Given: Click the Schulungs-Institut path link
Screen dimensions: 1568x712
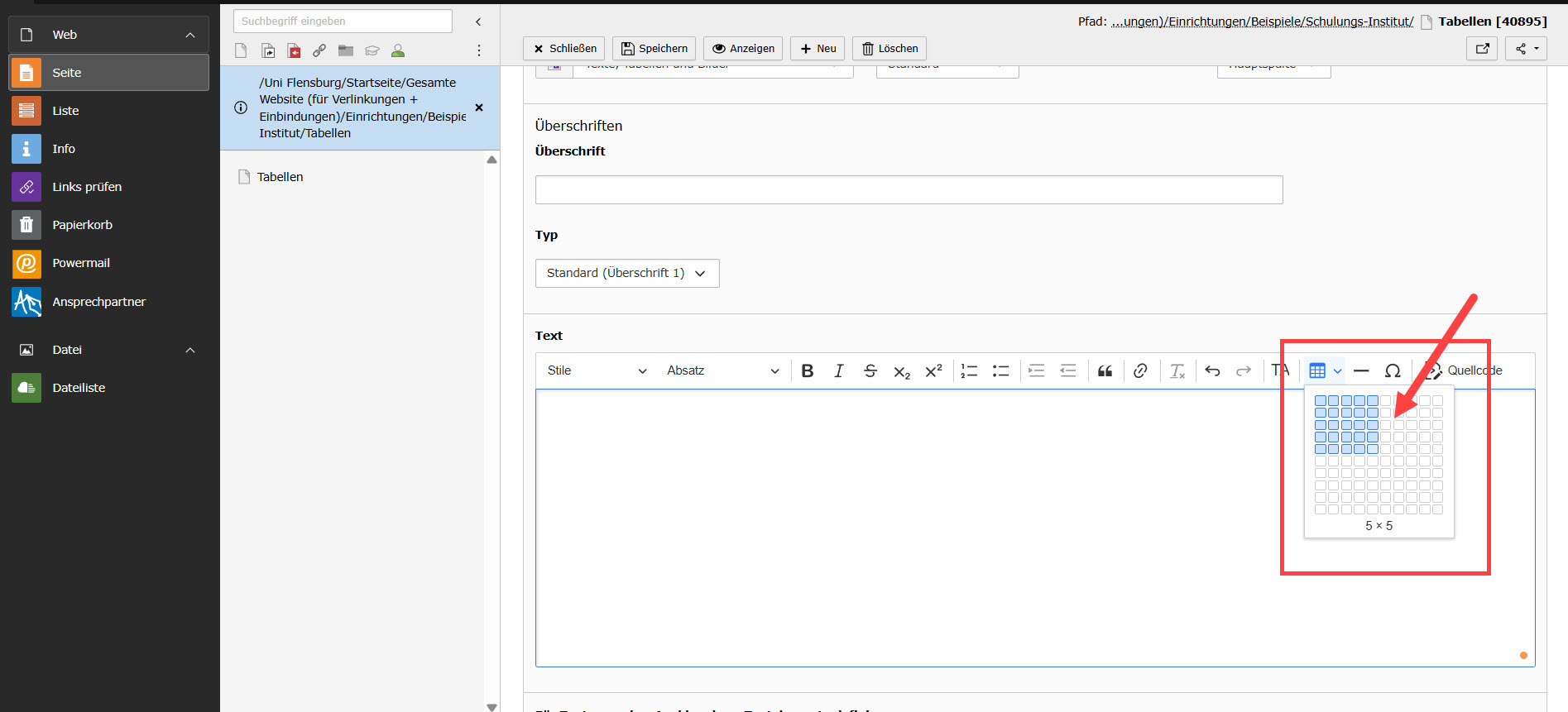Looking at the screenshot, I should [x=1261, y=22].
